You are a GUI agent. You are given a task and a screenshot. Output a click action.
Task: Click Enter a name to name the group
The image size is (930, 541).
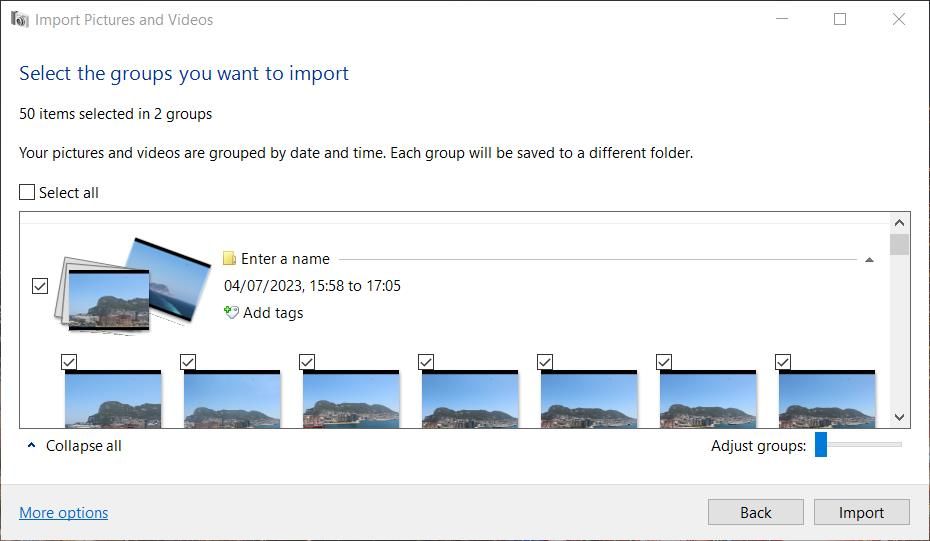285,259
